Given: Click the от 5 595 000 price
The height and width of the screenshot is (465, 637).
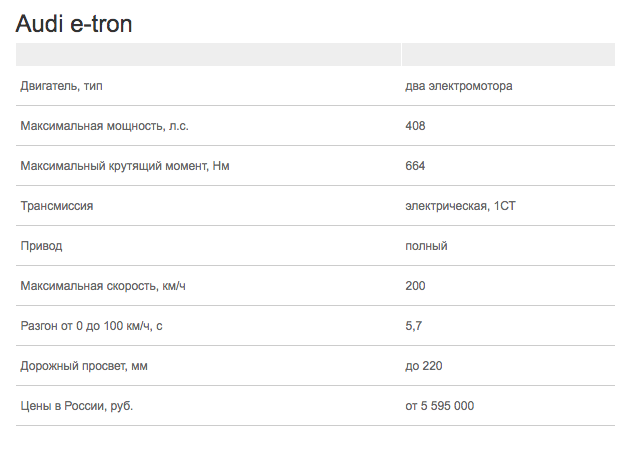Looking at the screenshot, I should (x=440, y=406).
